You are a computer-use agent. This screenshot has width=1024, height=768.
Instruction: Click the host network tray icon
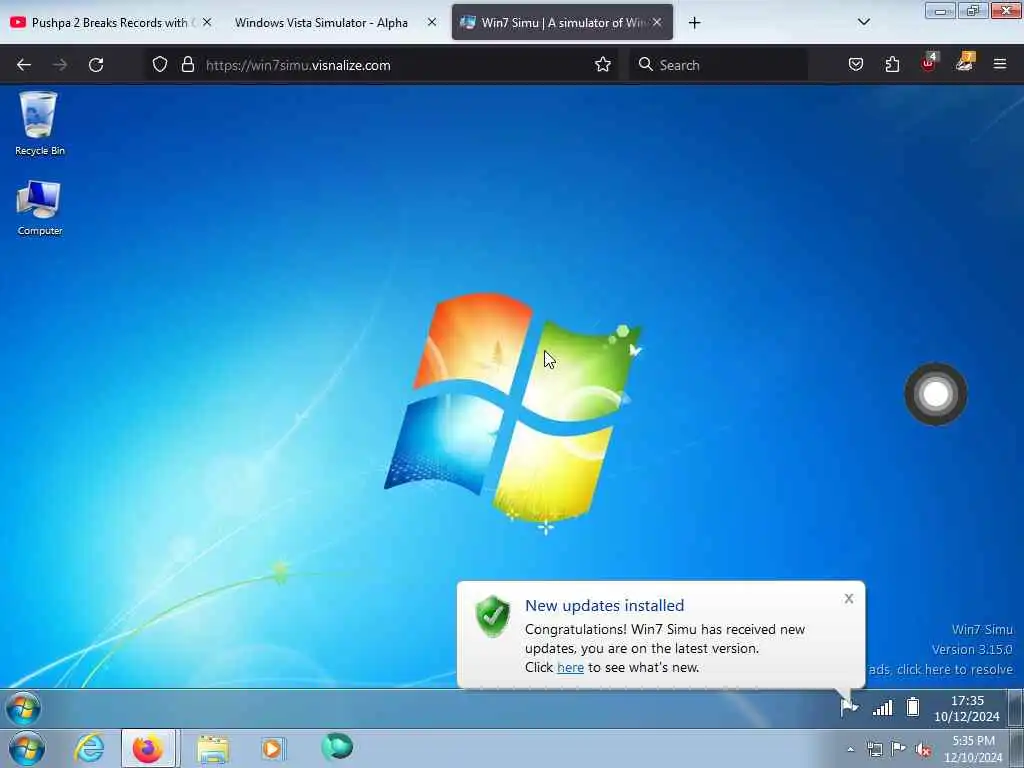point(874,750)
